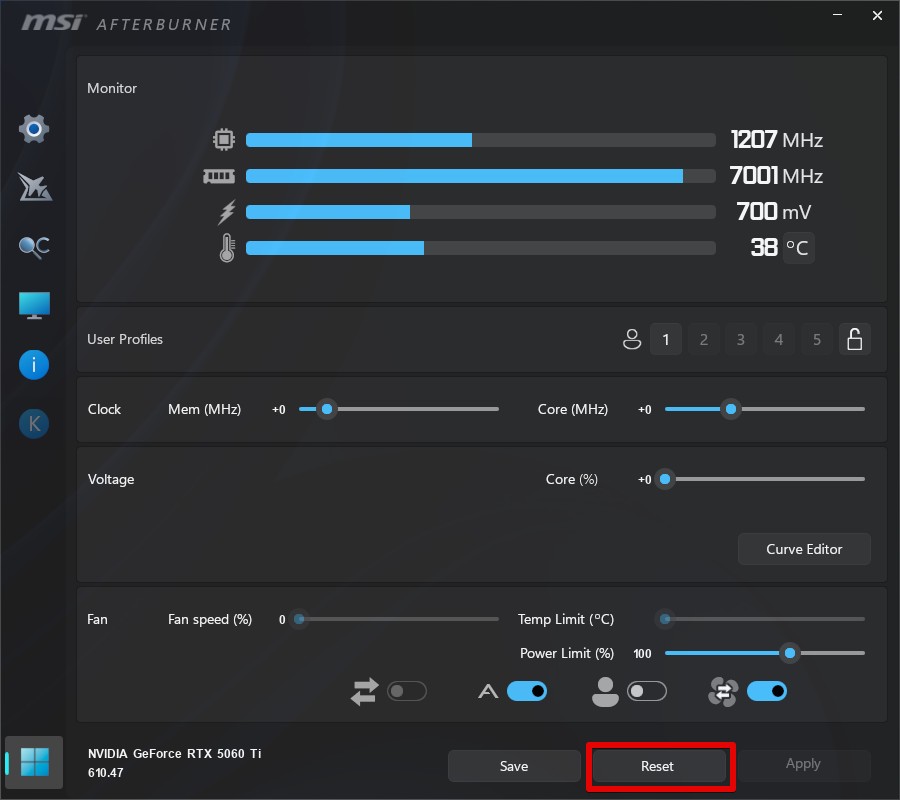Select user profile 4
This screenshot has height=800, width=900.
[779, 339]
